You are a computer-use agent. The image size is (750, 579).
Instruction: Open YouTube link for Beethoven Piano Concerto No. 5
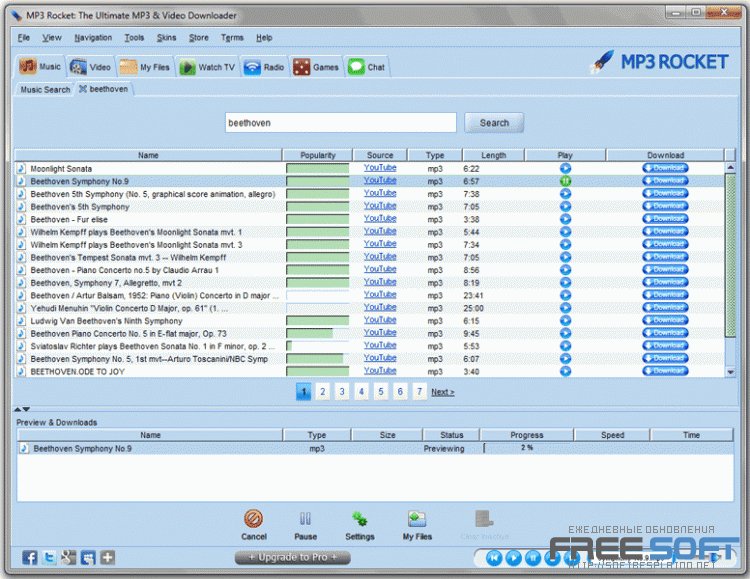click(380, 333)
